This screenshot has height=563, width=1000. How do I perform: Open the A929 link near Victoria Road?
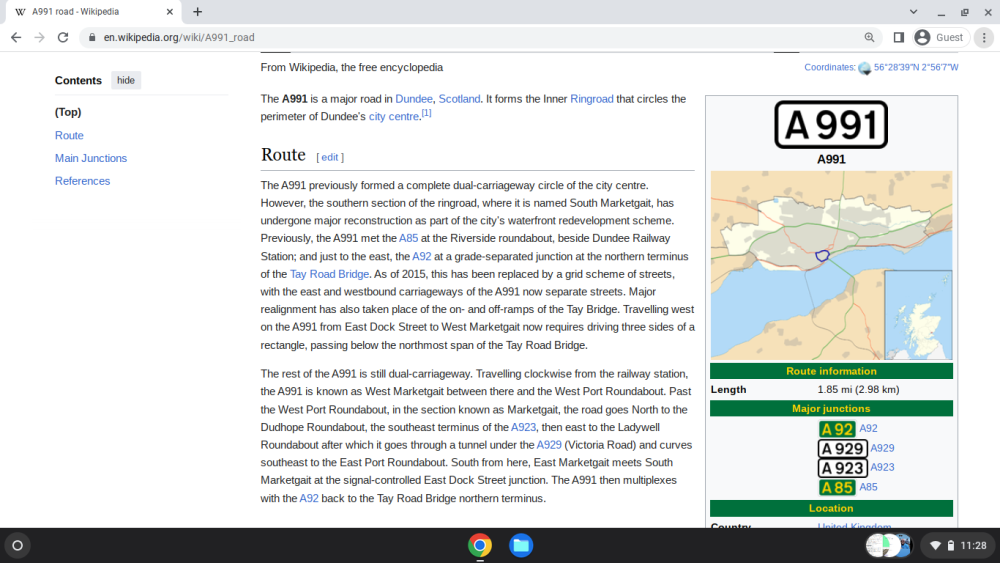[548, 445]
